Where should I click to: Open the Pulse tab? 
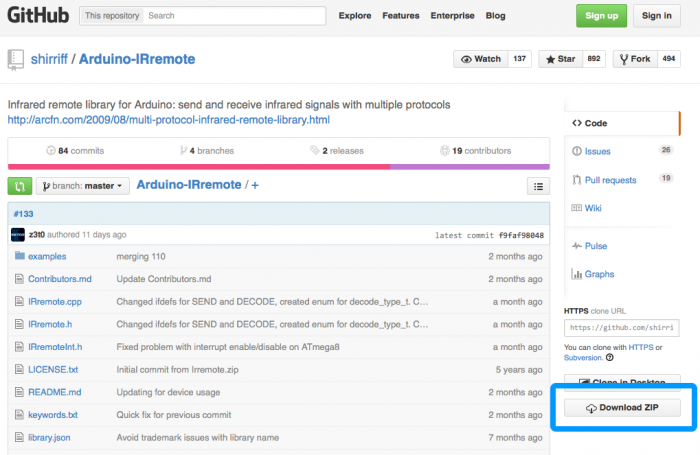click(x=596, y=246)
